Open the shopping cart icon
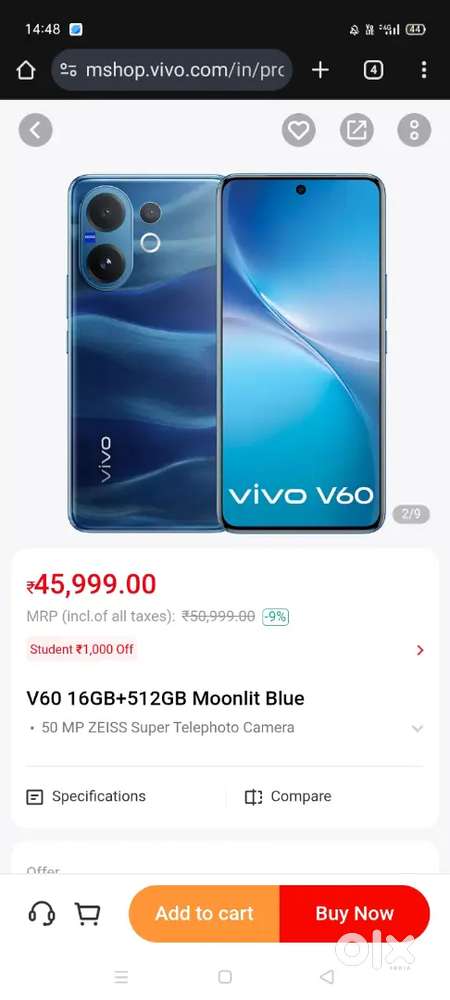Image resolution: width=450 pixels, height=1000 pixels. point(87,914)
